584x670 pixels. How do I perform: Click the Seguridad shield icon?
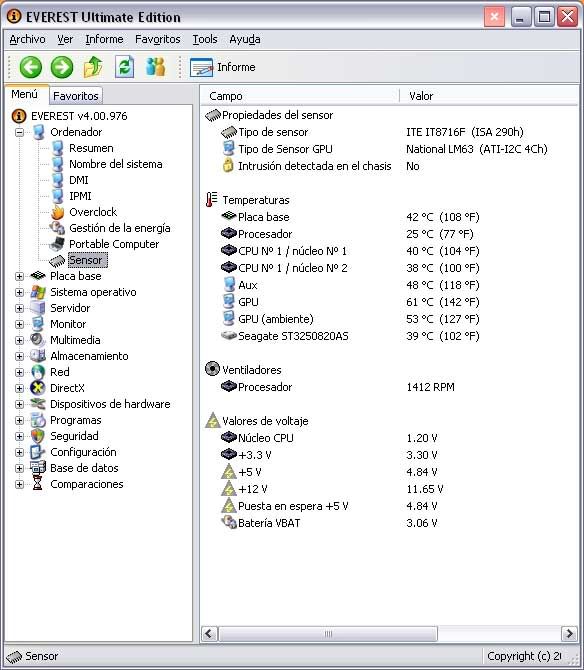(x=38, y=436)
